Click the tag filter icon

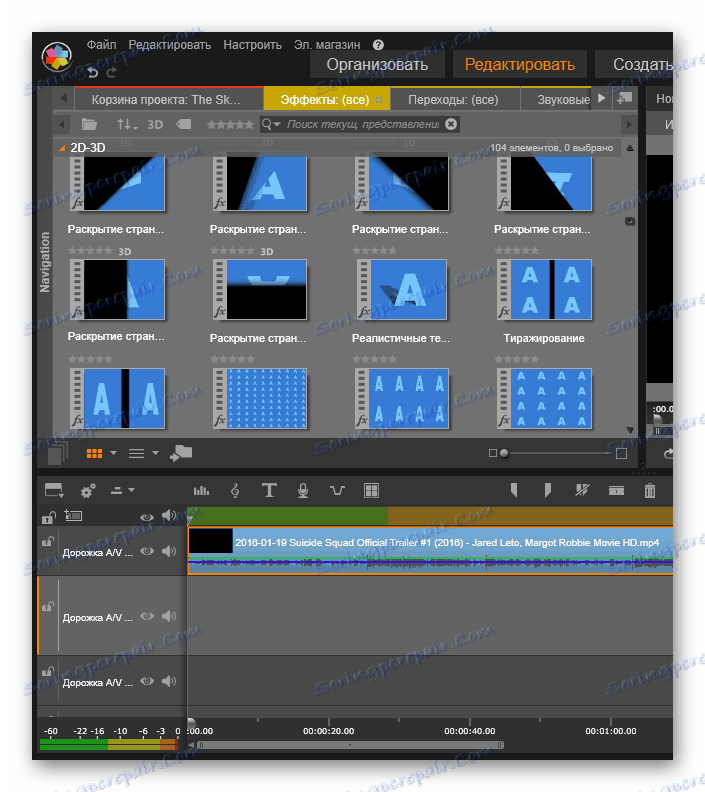184,124
